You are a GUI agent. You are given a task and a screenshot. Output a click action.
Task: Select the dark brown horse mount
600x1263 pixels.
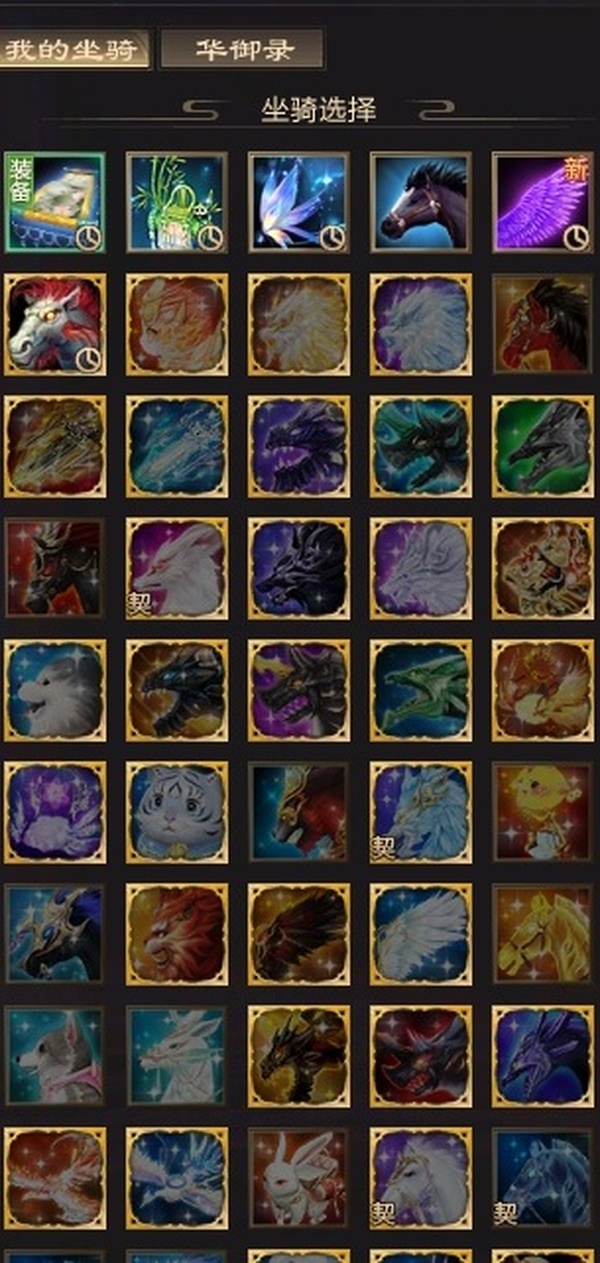pyautogui.click(x=420, y=202)
